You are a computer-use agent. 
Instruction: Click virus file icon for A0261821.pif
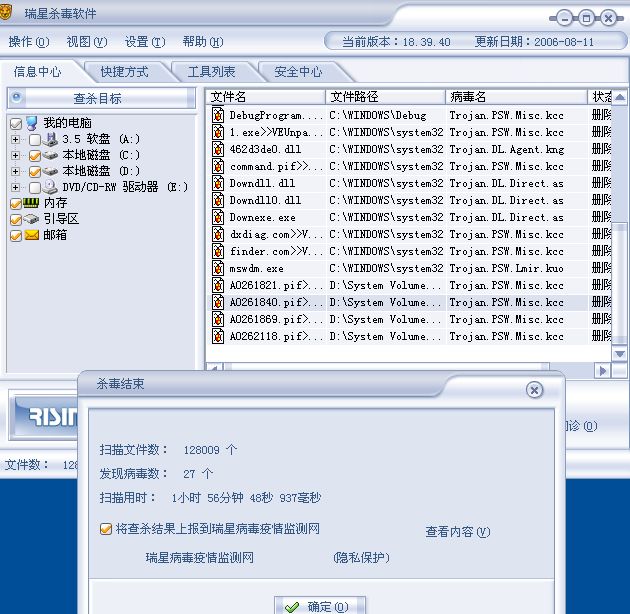218,285
